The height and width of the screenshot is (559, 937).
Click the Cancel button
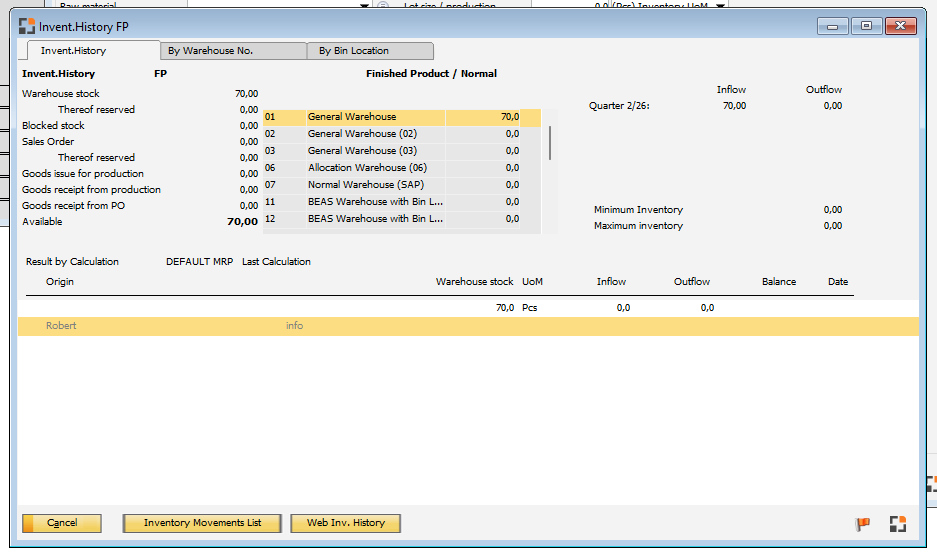click(62, 523)
